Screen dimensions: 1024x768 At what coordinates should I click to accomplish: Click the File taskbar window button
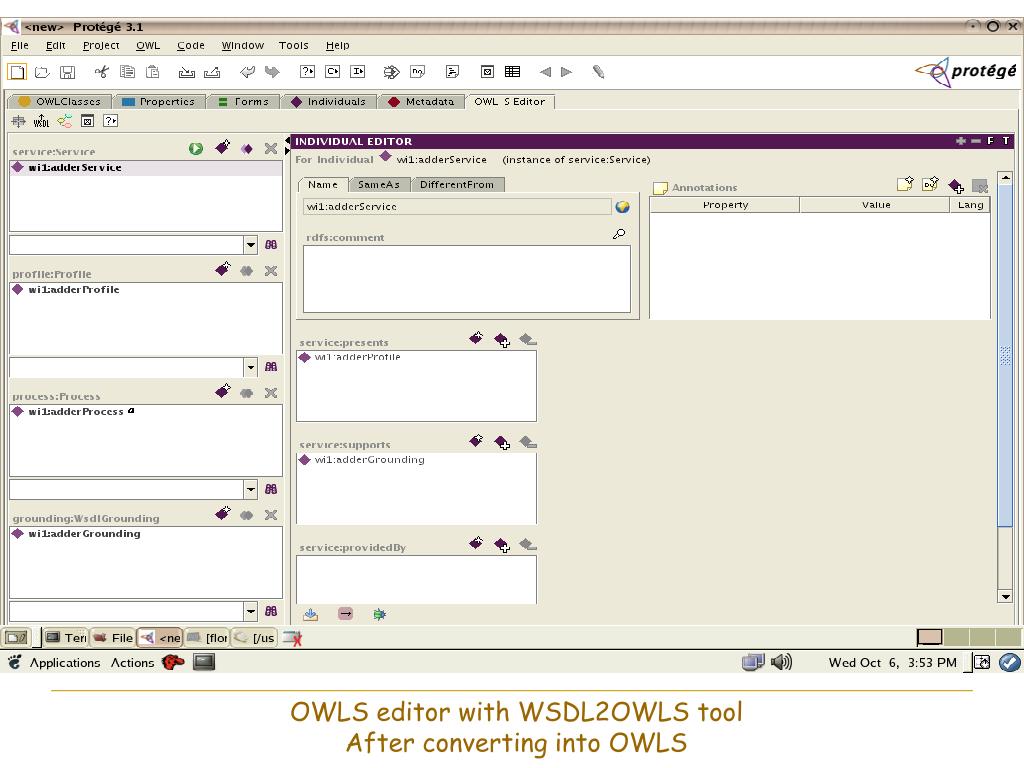point(114,637)
